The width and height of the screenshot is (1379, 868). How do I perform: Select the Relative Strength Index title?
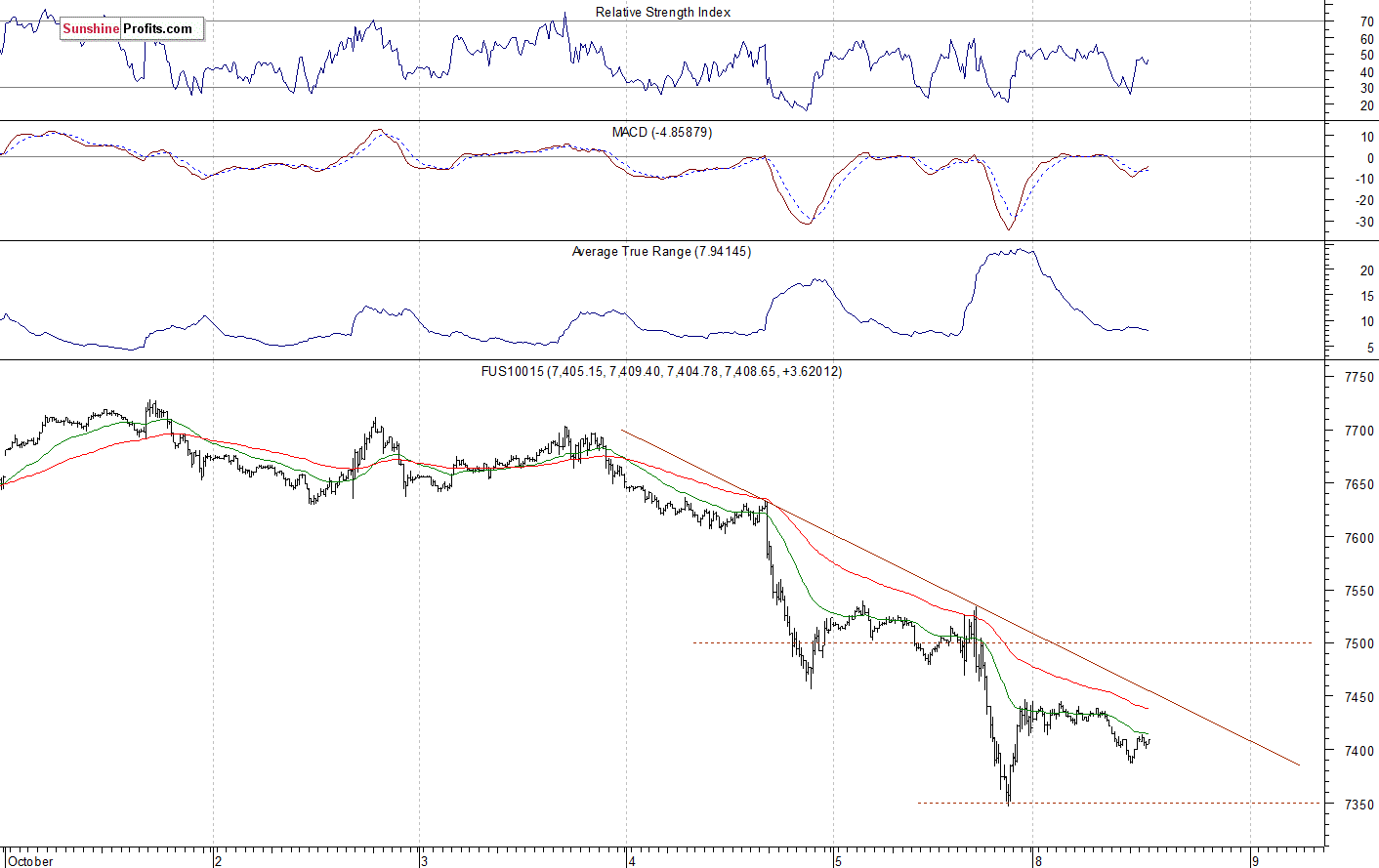(x=663, y=13)
